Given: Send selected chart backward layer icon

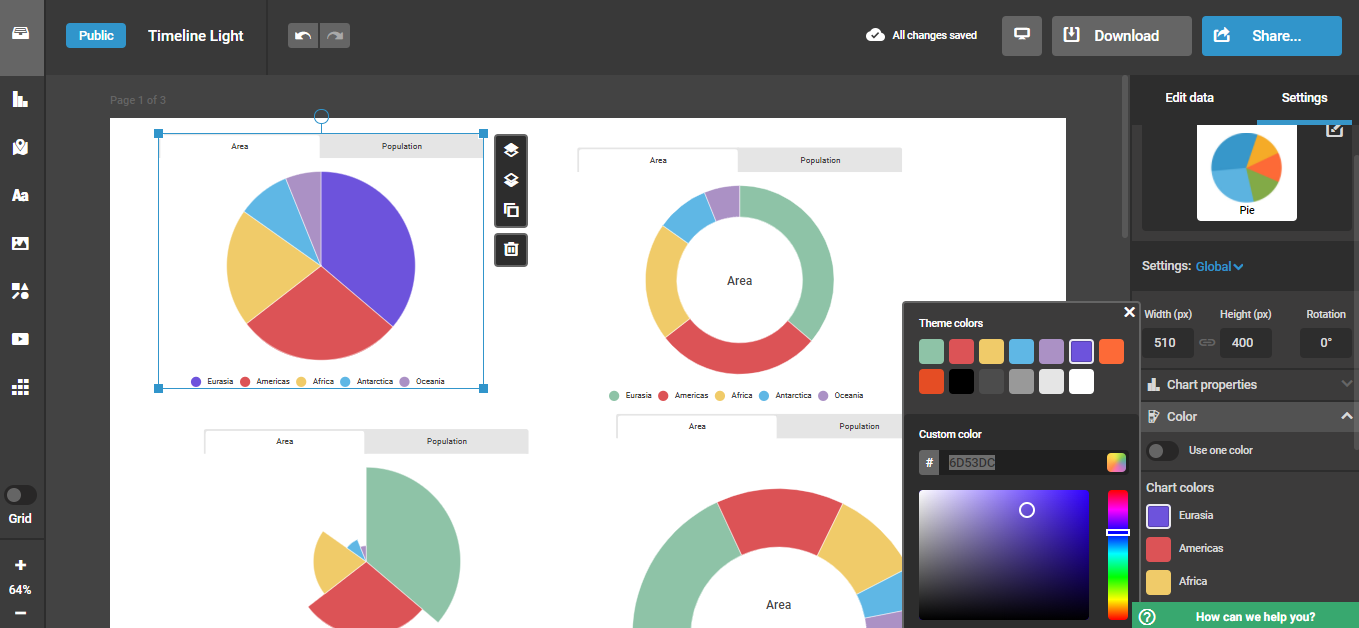Looking at the screenshot, I should [511, 180].
